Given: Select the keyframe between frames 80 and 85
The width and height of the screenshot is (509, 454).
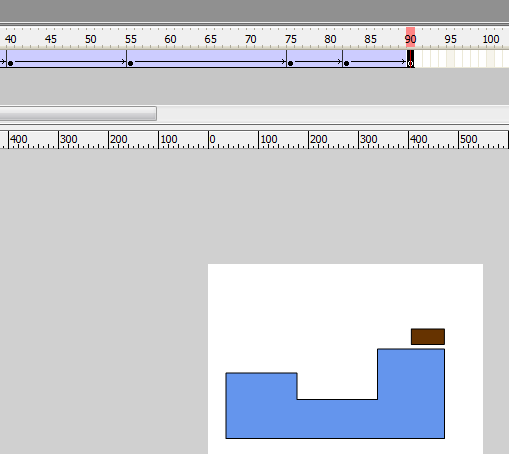Looking at the screenshot, I should (346, 63).
